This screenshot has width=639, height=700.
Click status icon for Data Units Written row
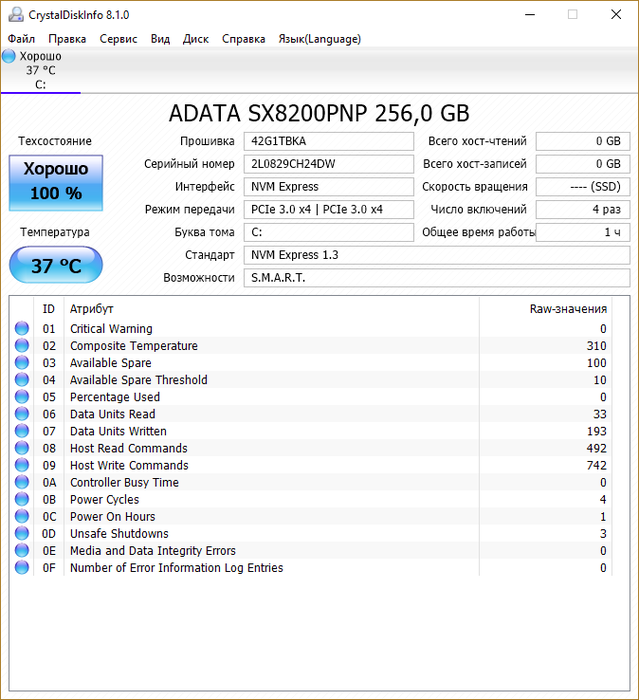[x=22, y=430]
